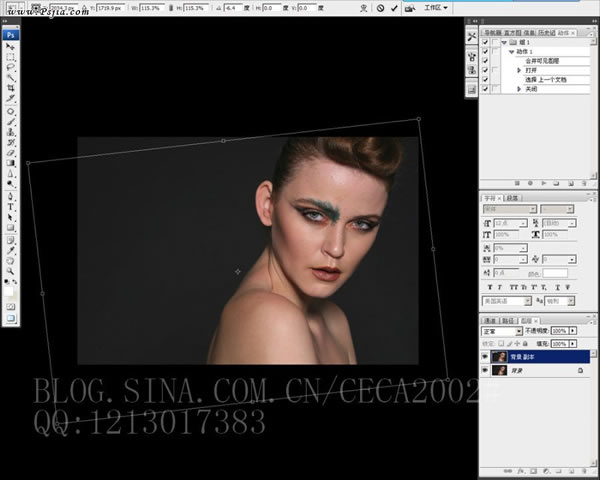
Task: Select the Eyedropper tool
Action: click(10, 251)
